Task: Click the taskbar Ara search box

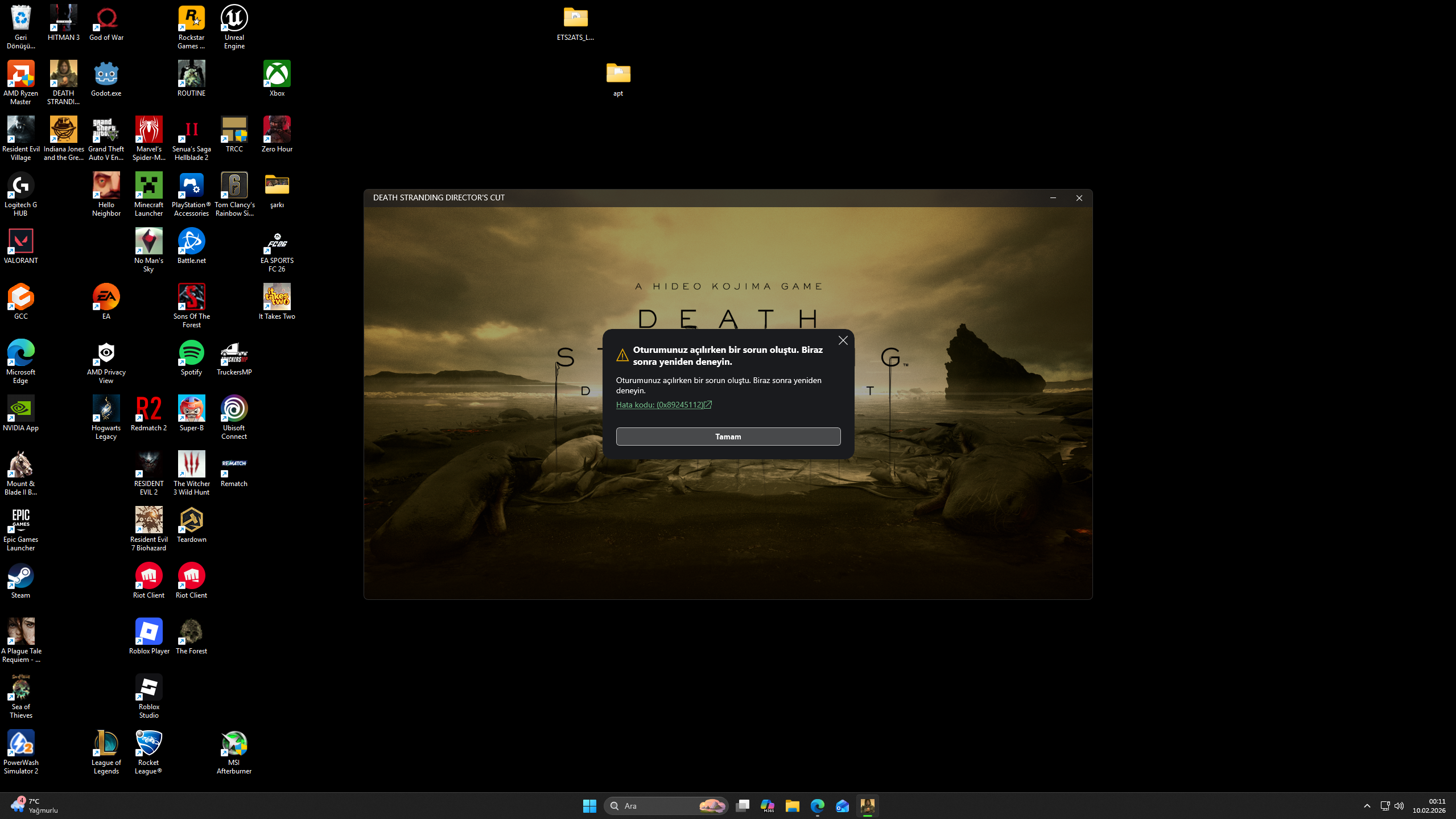Action: [x=666, y=806]
